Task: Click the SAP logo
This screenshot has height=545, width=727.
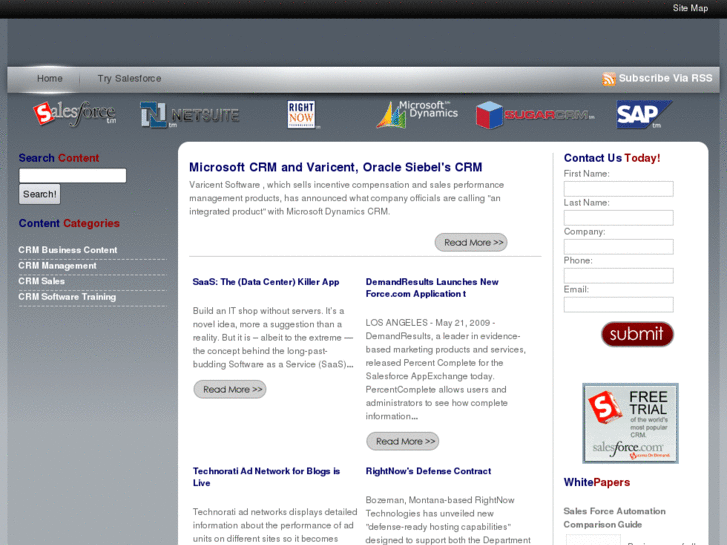Action: pos(644,114)
